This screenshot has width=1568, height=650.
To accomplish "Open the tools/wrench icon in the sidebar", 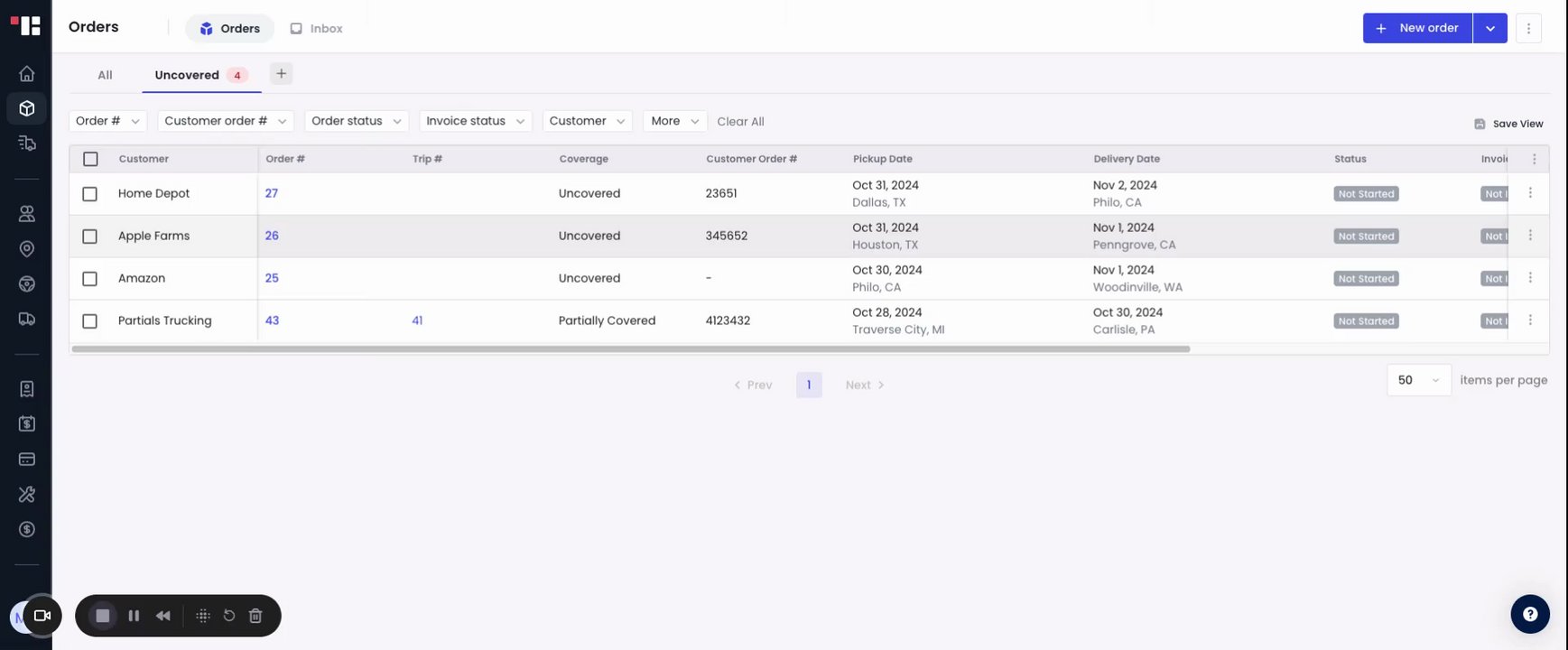I will pyautogui.click(x=27, y=494).
